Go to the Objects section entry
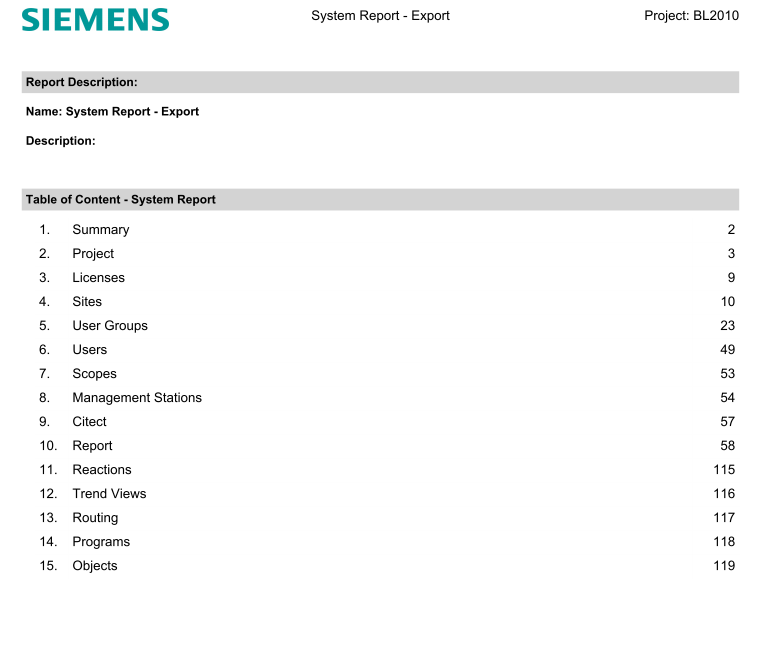Screen dimensions: 757x667 [x=95, y=566]
